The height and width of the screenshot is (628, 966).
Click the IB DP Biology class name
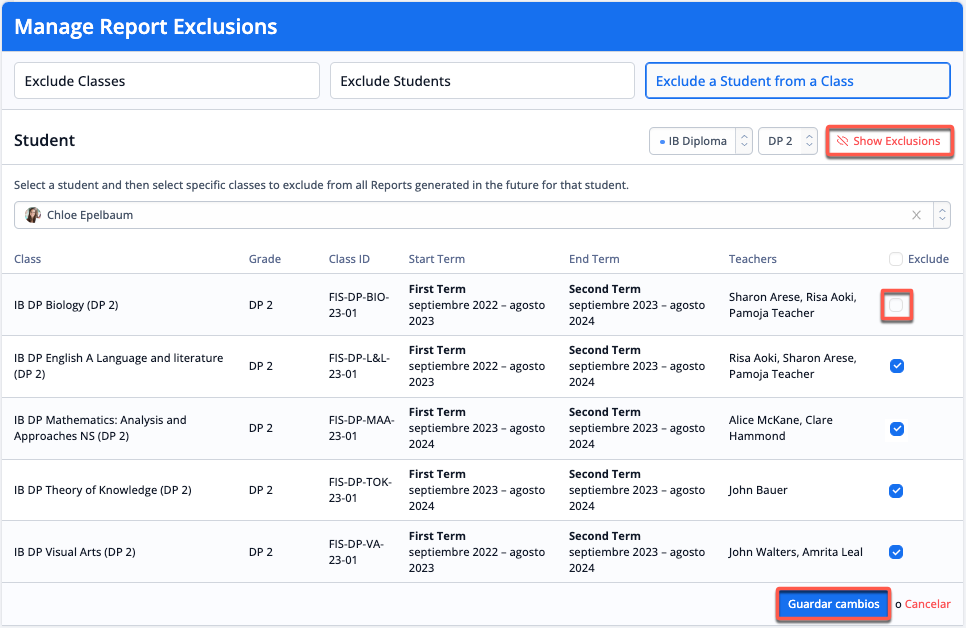tap(66, 305)
